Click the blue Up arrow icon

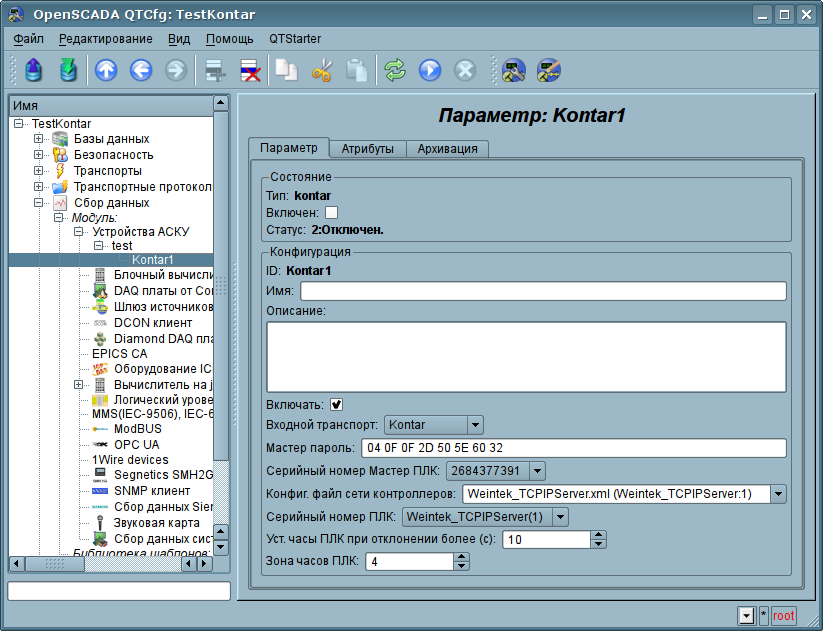click(106, 70)
